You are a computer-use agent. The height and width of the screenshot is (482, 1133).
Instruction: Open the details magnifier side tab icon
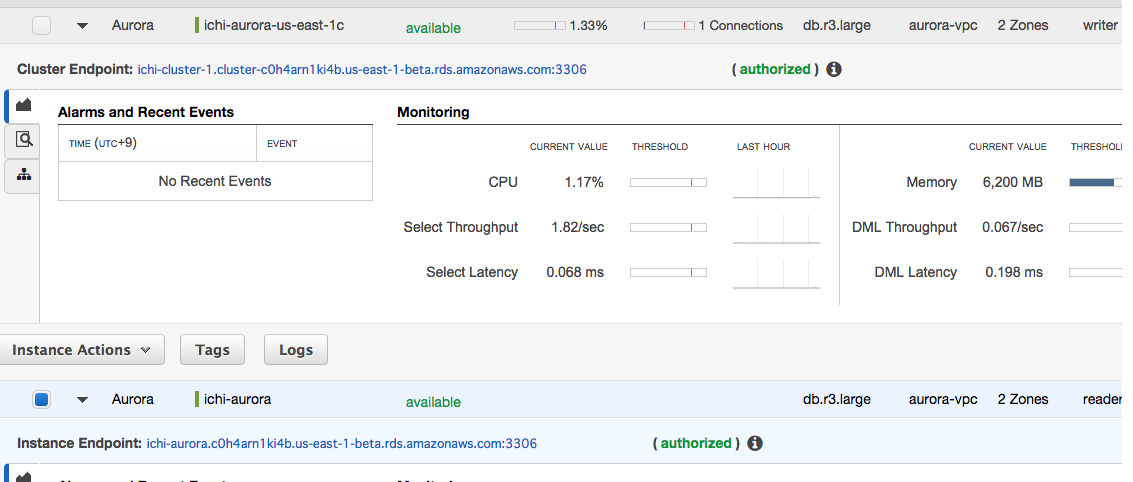pyautogui.click(x=23, y=141)
